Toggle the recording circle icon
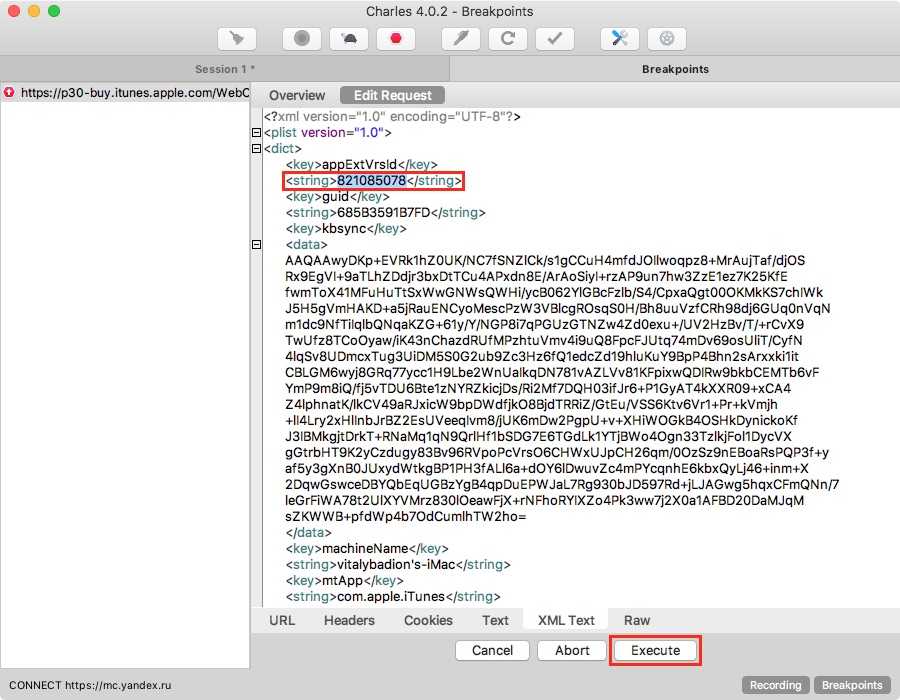Image resolution: width=900 pixels, height=700 pixels. click(x=302, y=39)
